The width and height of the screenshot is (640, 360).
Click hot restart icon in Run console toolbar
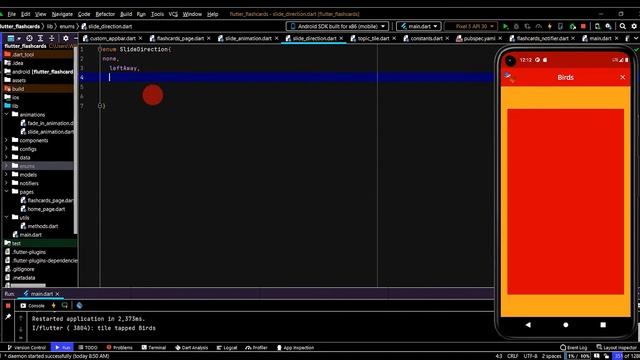point(65,305)
